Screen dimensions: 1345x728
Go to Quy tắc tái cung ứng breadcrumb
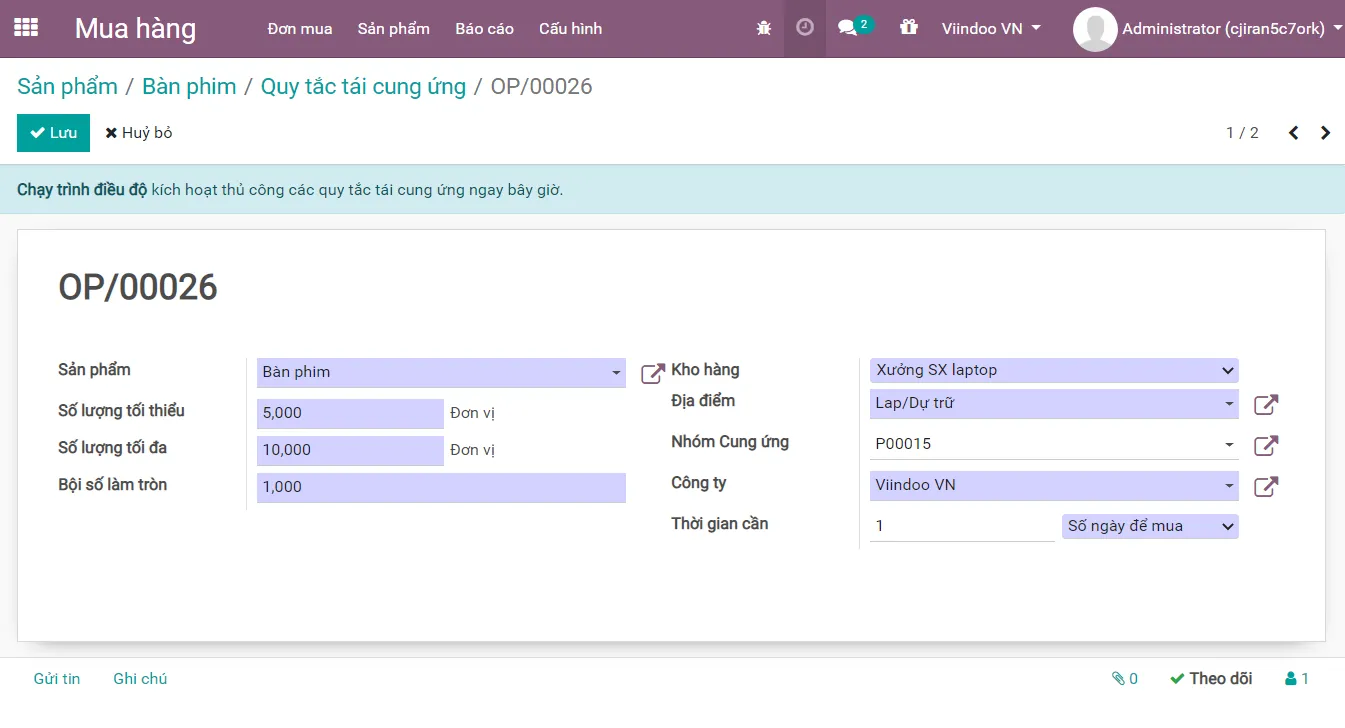[x=363, y=86]
